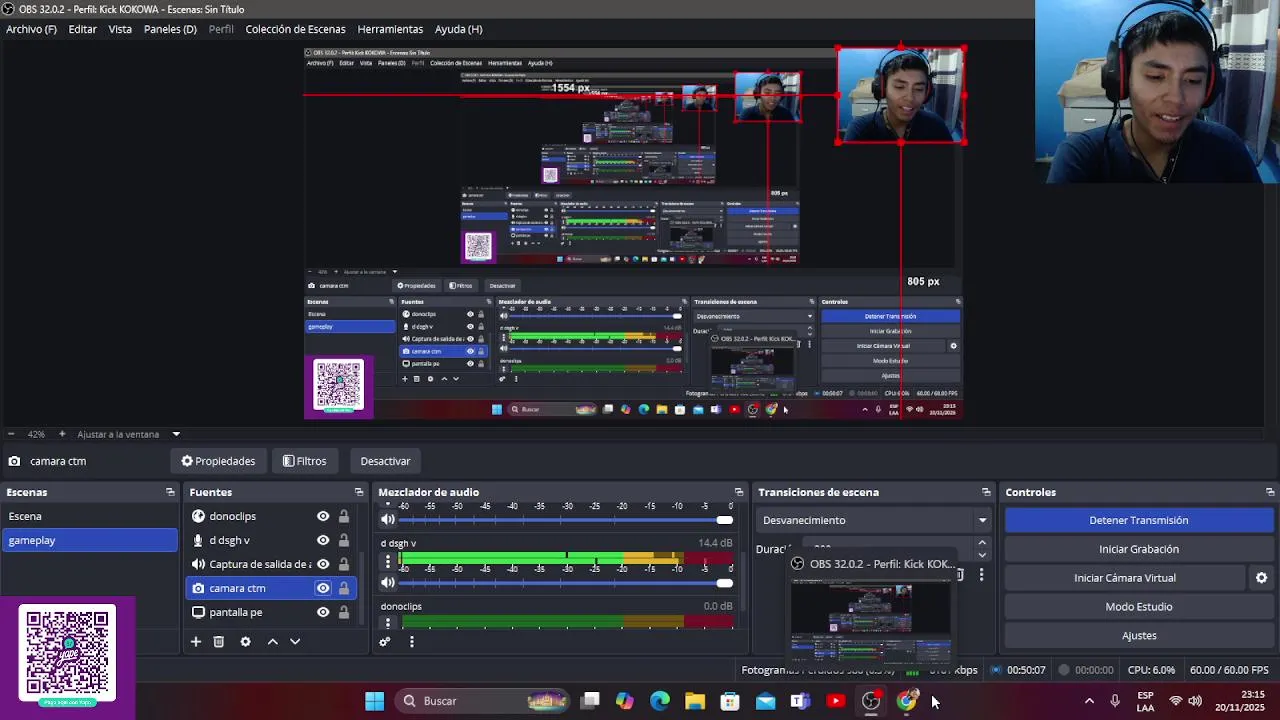Open File Explorer from the taskbar
1280x720 pixels.
point(695,701)
